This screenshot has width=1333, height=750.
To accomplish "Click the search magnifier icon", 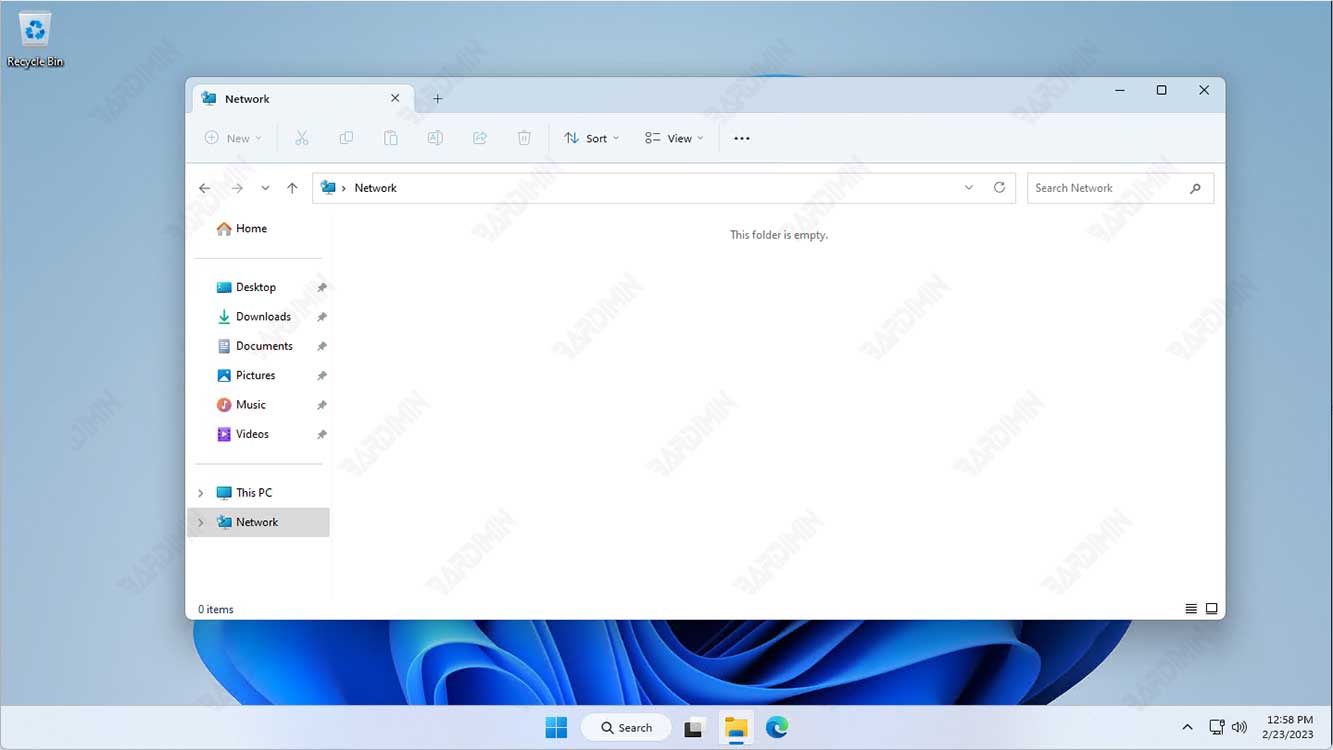I will (x=1195, y=188).
